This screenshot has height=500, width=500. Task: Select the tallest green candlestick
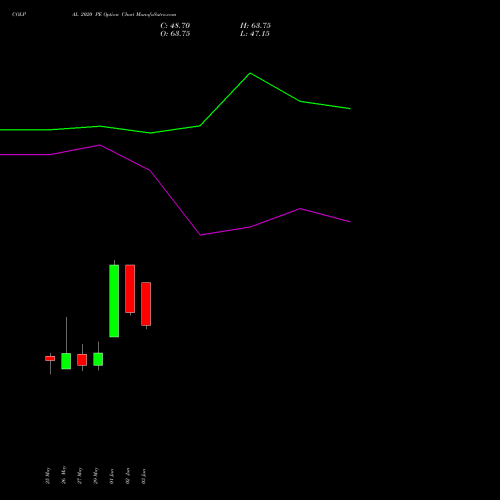pyautogui.click(x=114, y=301)
